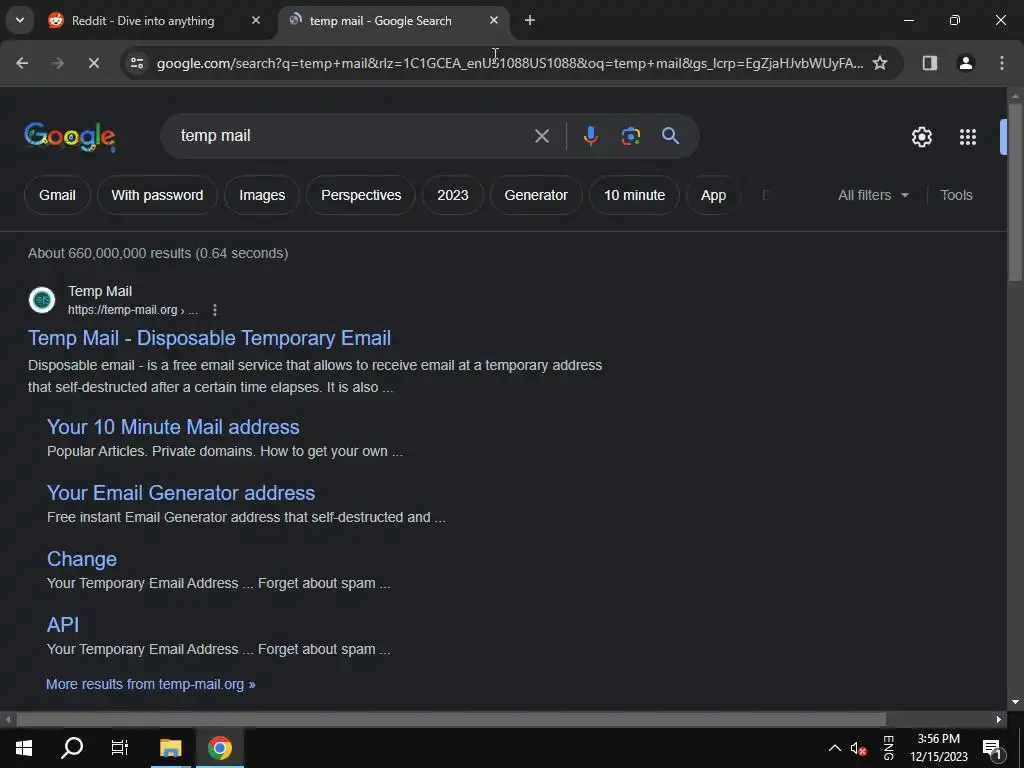Select the Gmail filter chip
Screen dimensions: 1024x768
57,195
